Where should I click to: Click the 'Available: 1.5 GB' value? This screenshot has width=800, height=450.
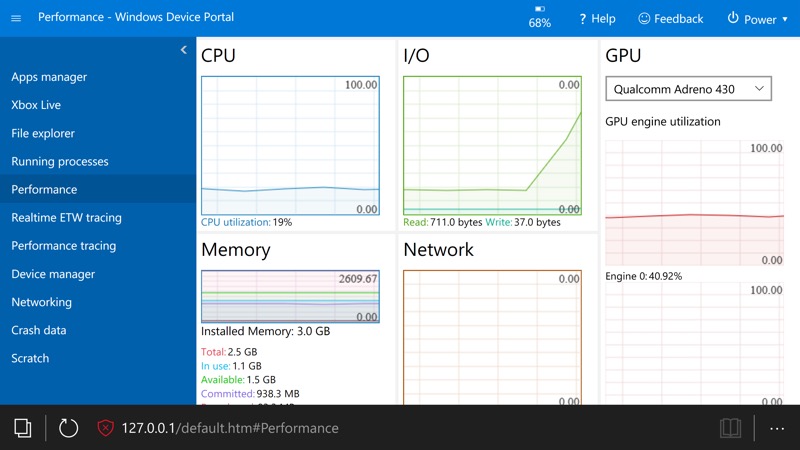point(238,380)
